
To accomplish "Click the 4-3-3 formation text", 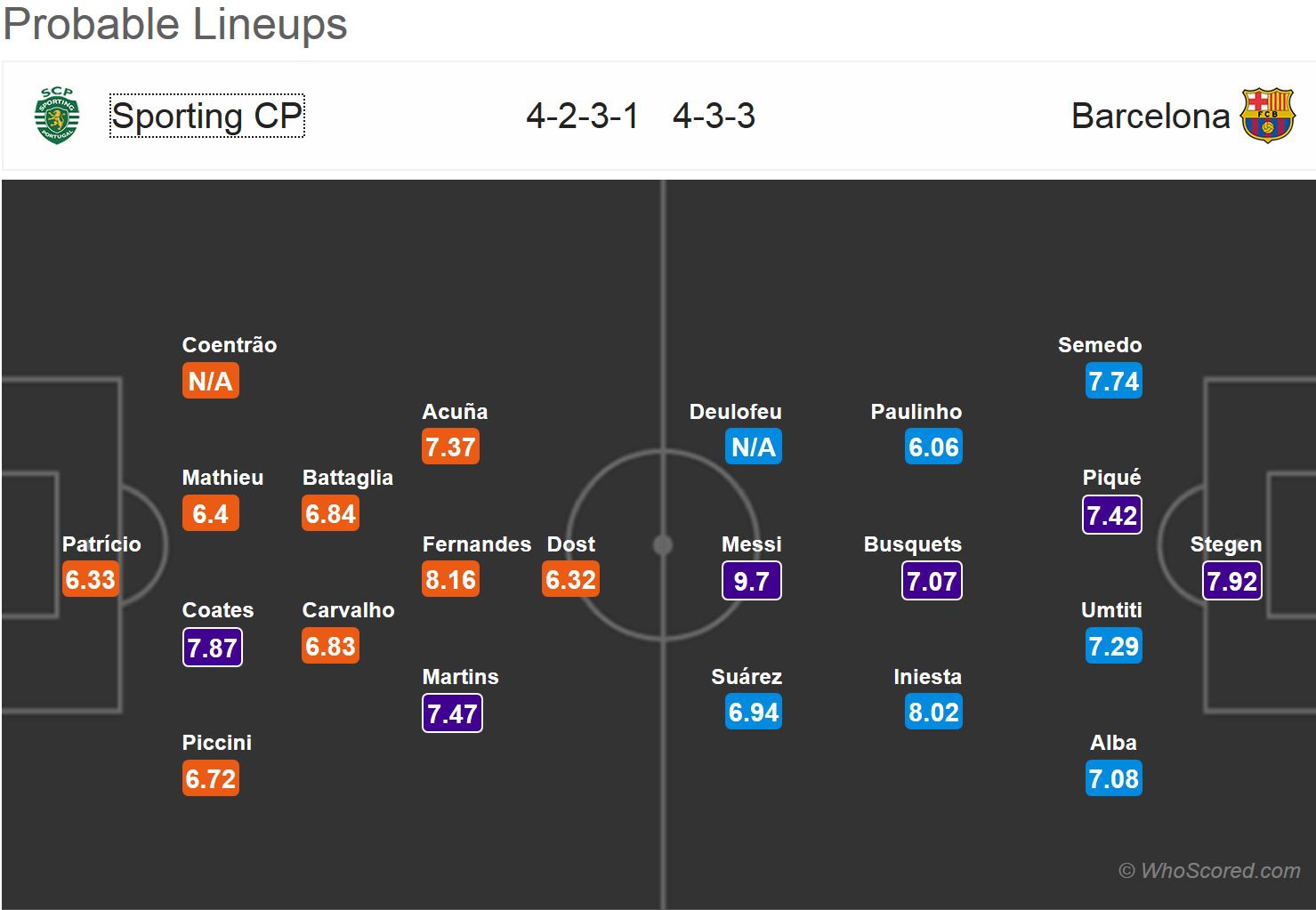I will (714, 117).
